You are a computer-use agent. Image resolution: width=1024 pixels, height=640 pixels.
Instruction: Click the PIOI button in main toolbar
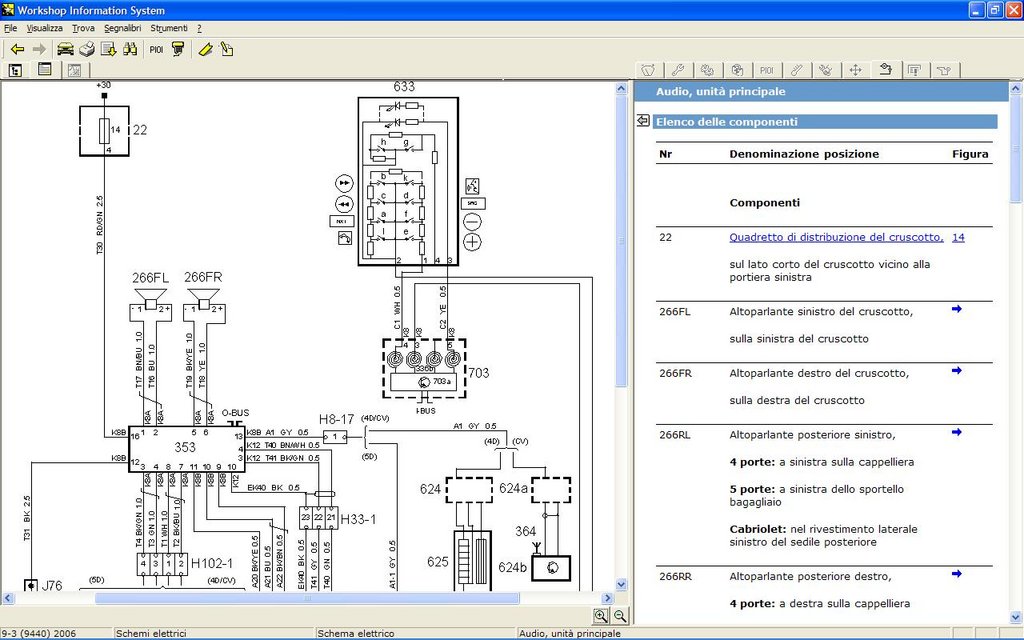pos(157,49)
